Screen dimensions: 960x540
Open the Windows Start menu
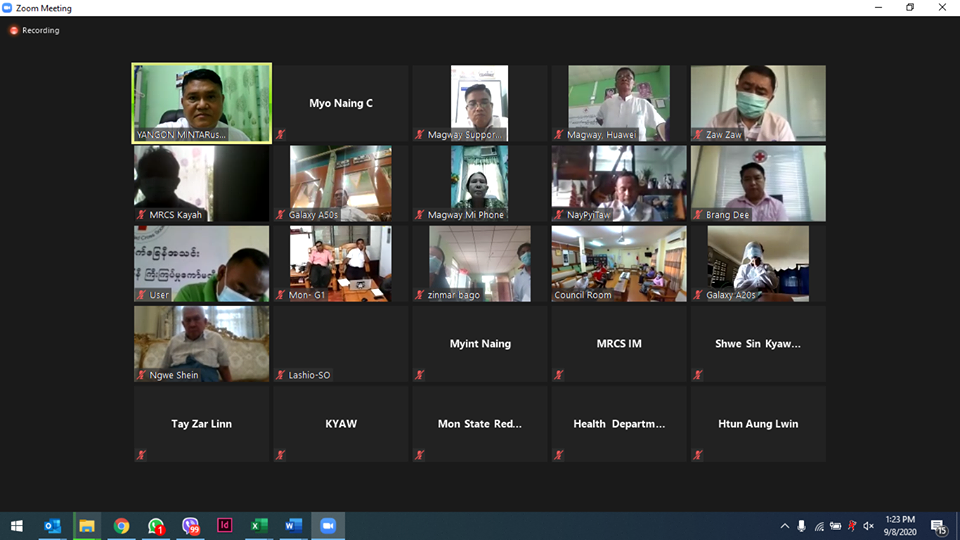[17, 526]
